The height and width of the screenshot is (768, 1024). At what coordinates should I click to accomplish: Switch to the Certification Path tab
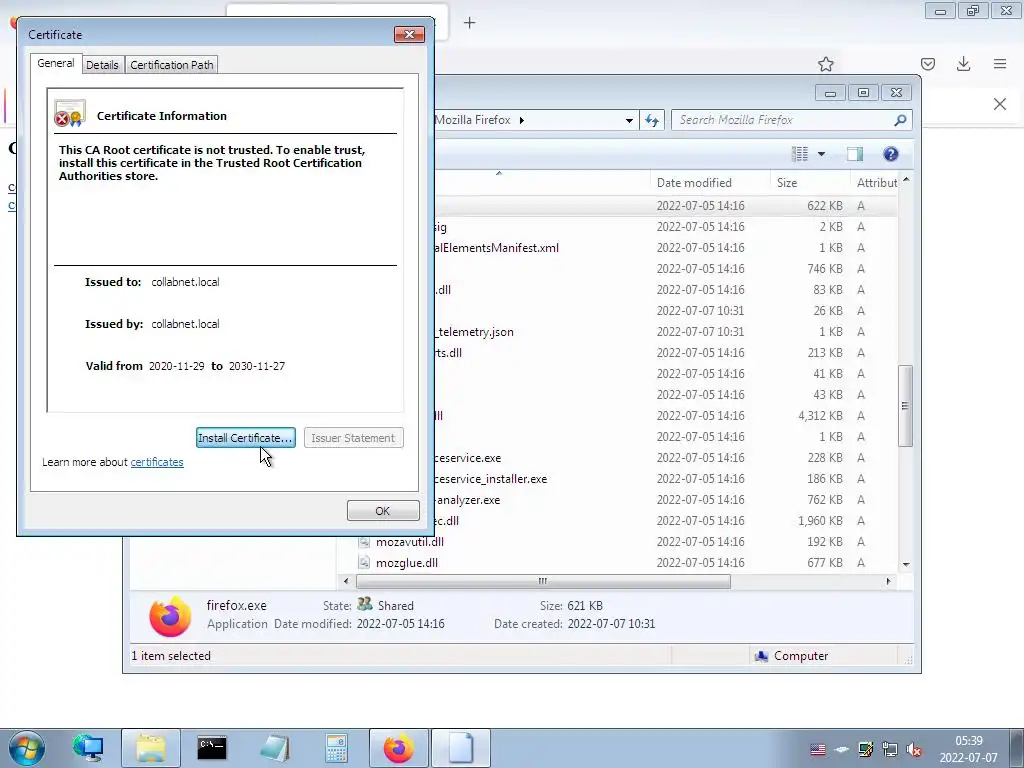[172, 65]
